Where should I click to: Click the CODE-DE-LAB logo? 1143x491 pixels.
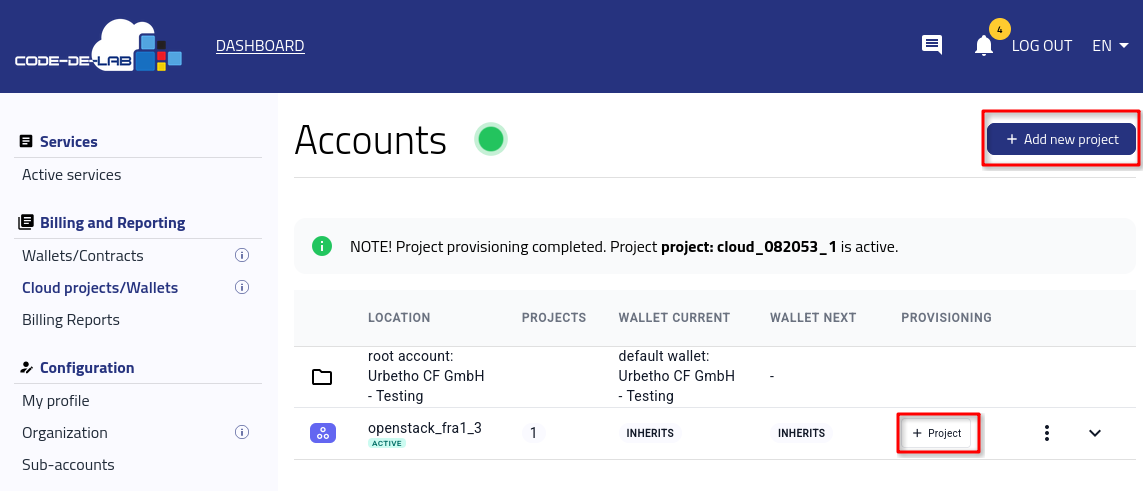pyautogui.click(x=98, y=46)
